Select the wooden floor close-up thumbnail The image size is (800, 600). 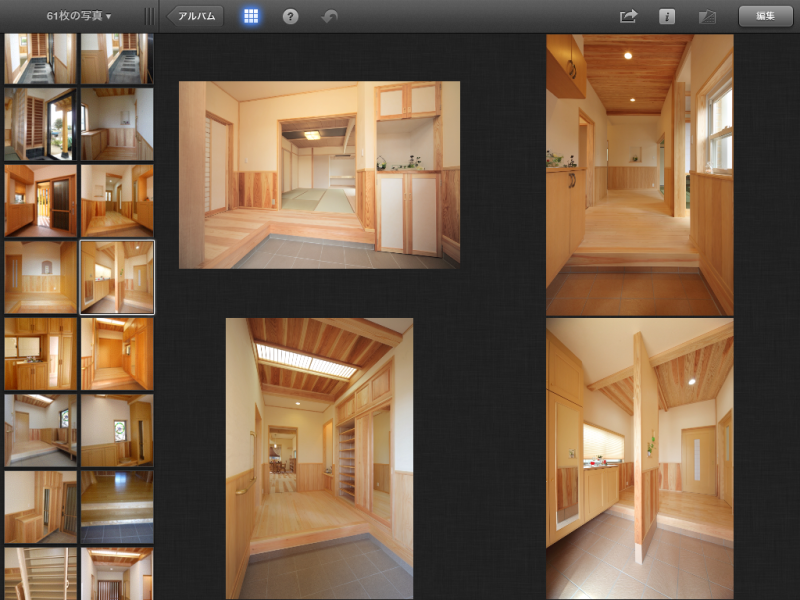point(117,507)
